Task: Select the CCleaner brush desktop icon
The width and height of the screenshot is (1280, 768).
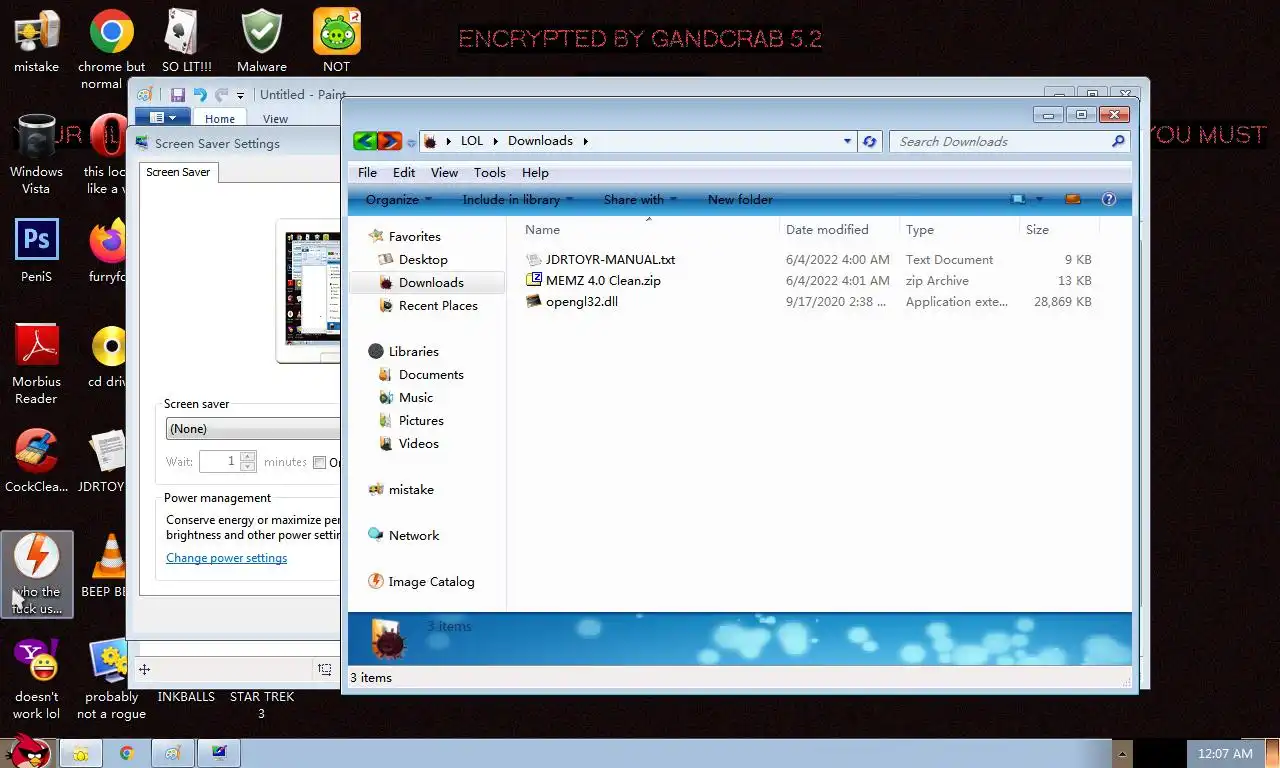Action: (x=36, y=451)
